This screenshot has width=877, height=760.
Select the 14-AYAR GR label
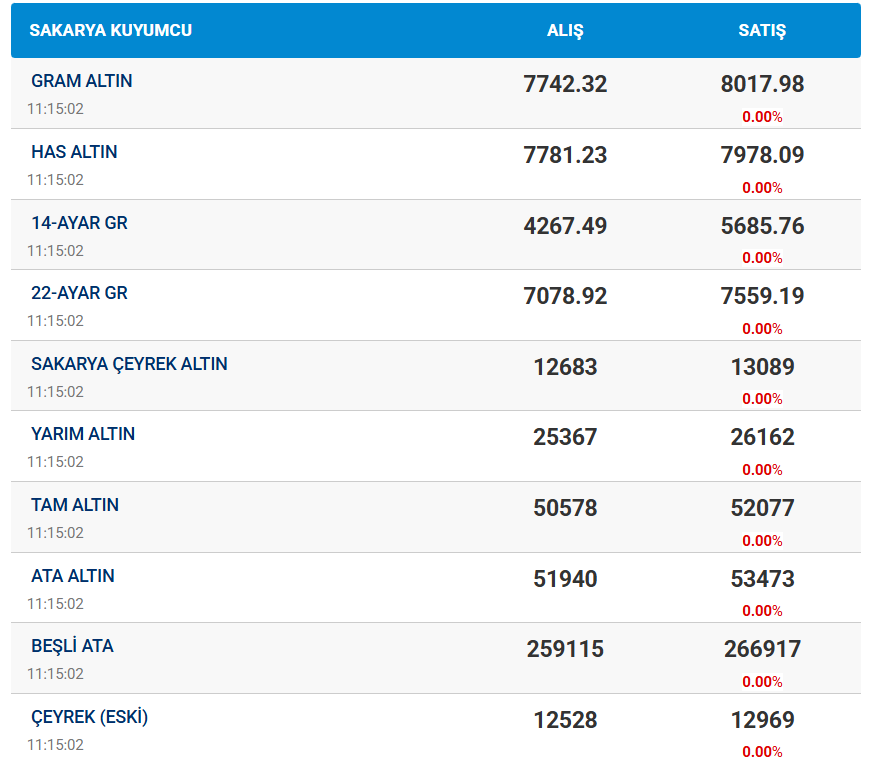pos(79,223)
